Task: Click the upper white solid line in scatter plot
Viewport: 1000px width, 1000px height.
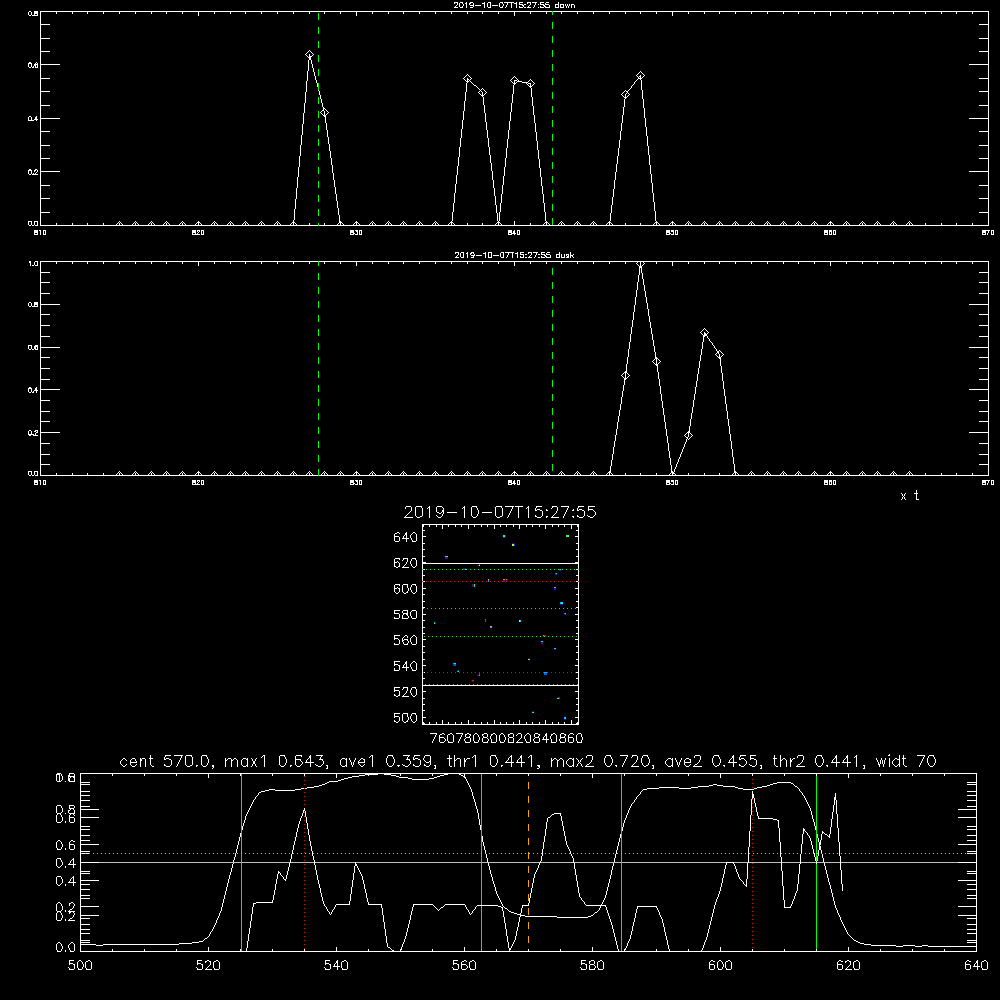Action: [501, 563]
